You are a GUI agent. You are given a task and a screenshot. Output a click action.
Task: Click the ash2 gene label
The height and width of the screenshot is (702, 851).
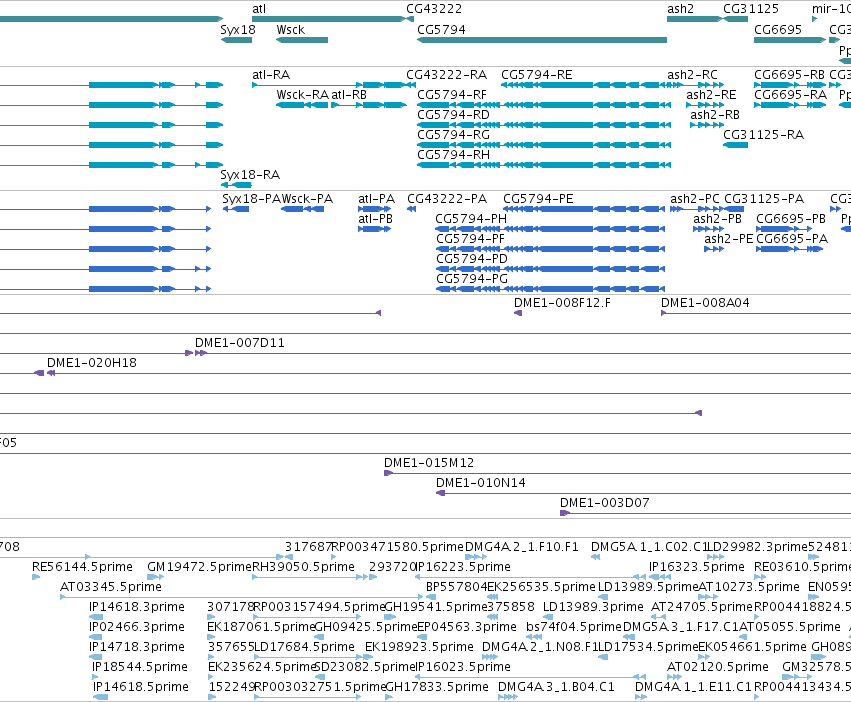pyautogui.click(x=680, y=9)
